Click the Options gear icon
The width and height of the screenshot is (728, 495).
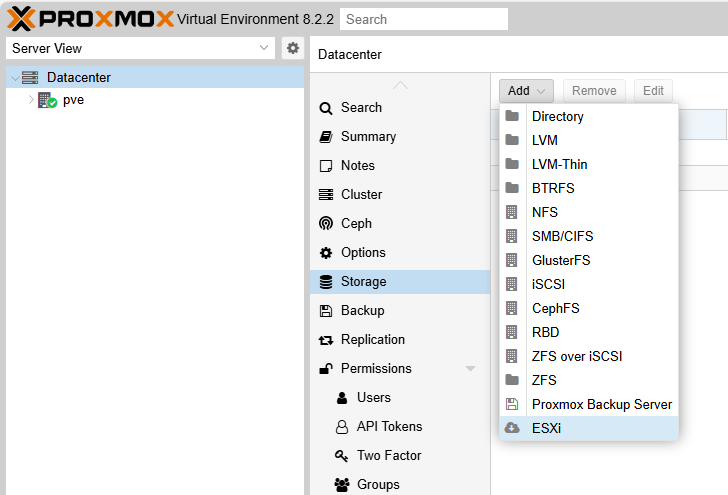(326, 253)
